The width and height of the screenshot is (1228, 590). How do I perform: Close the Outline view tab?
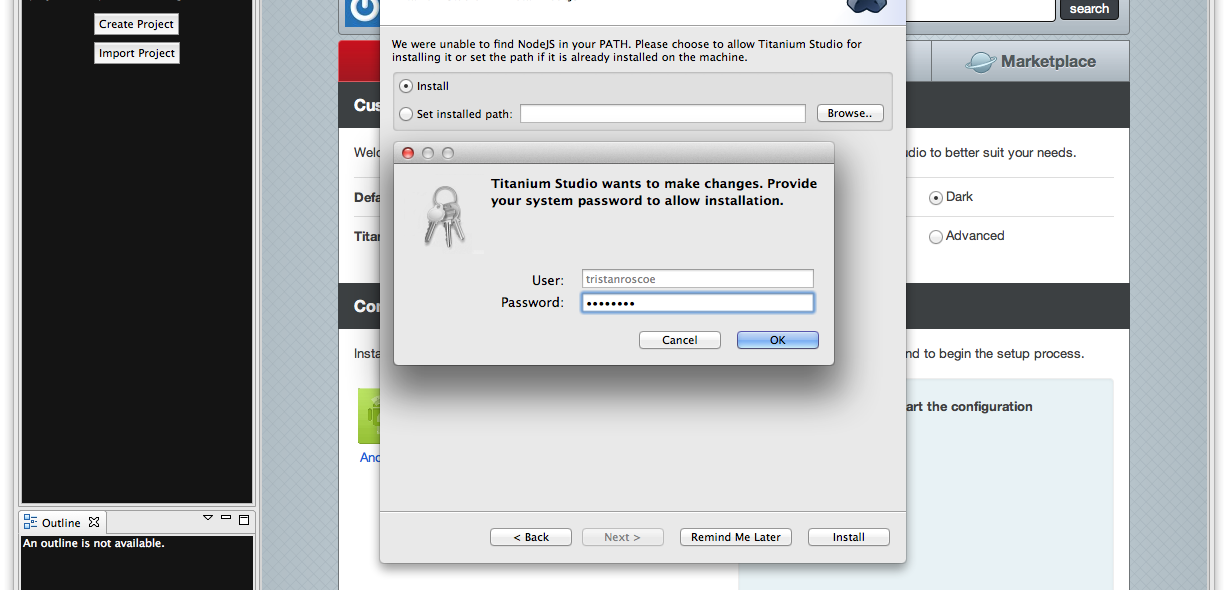(94, 522)
